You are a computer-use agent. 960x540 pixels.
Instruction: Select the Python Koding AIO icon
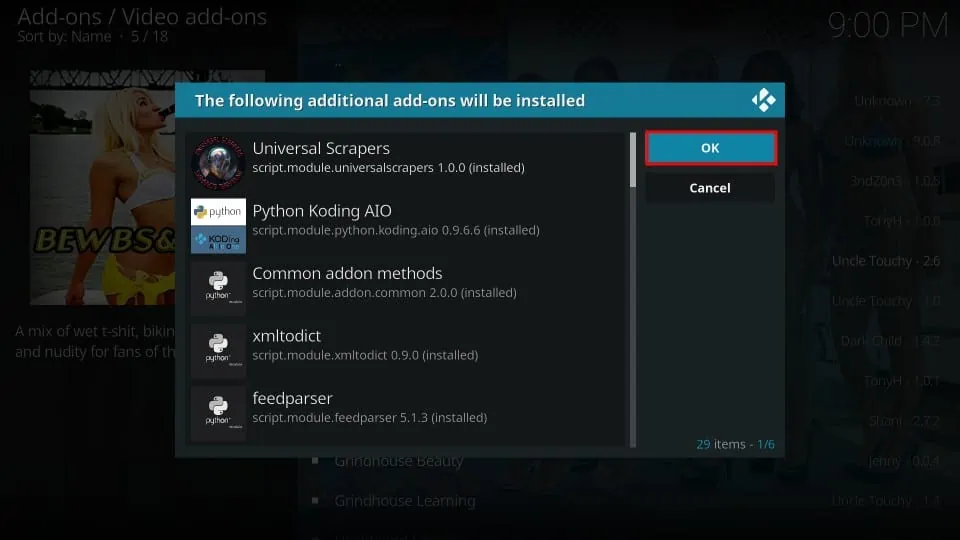tap(218, 225)
